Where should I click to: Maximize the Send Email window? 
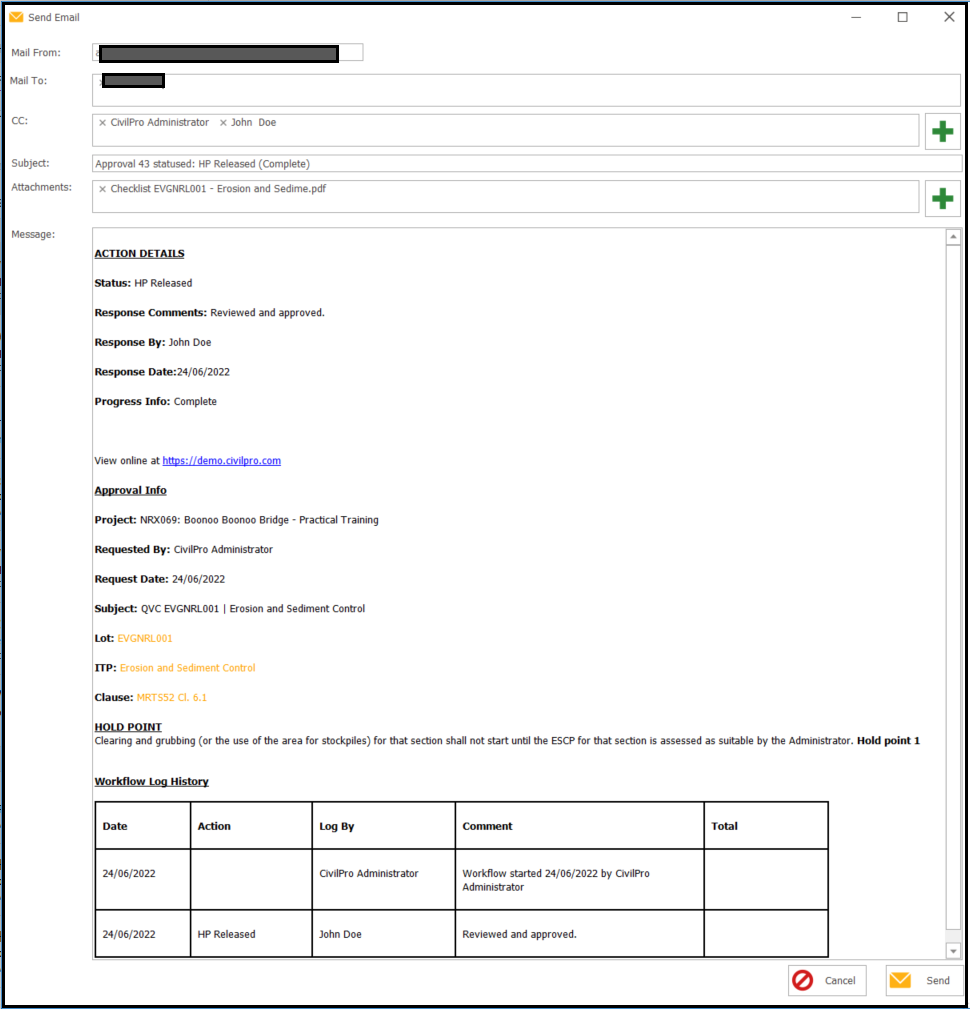902,17
